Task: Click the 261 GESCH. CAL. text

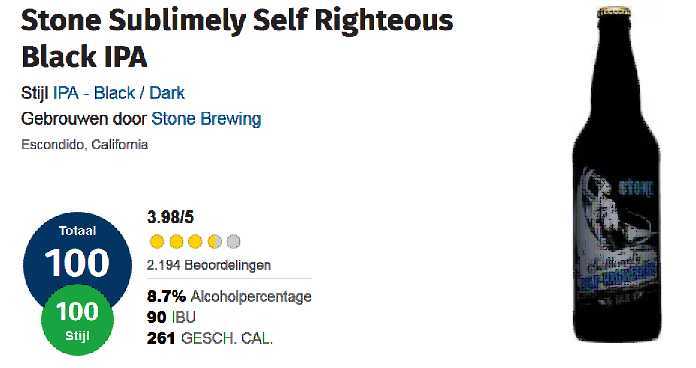Action: pos(210,339)
